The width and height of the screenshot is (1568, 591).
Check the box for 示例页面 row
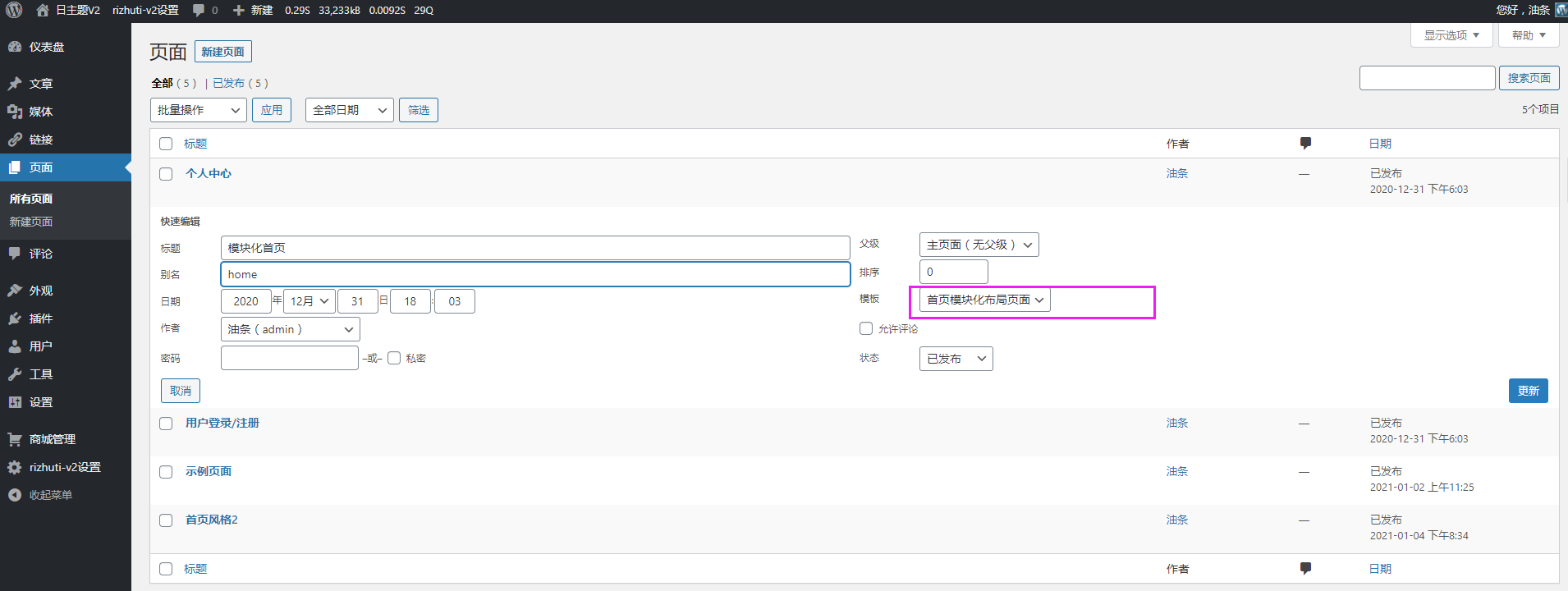(166, 472)
